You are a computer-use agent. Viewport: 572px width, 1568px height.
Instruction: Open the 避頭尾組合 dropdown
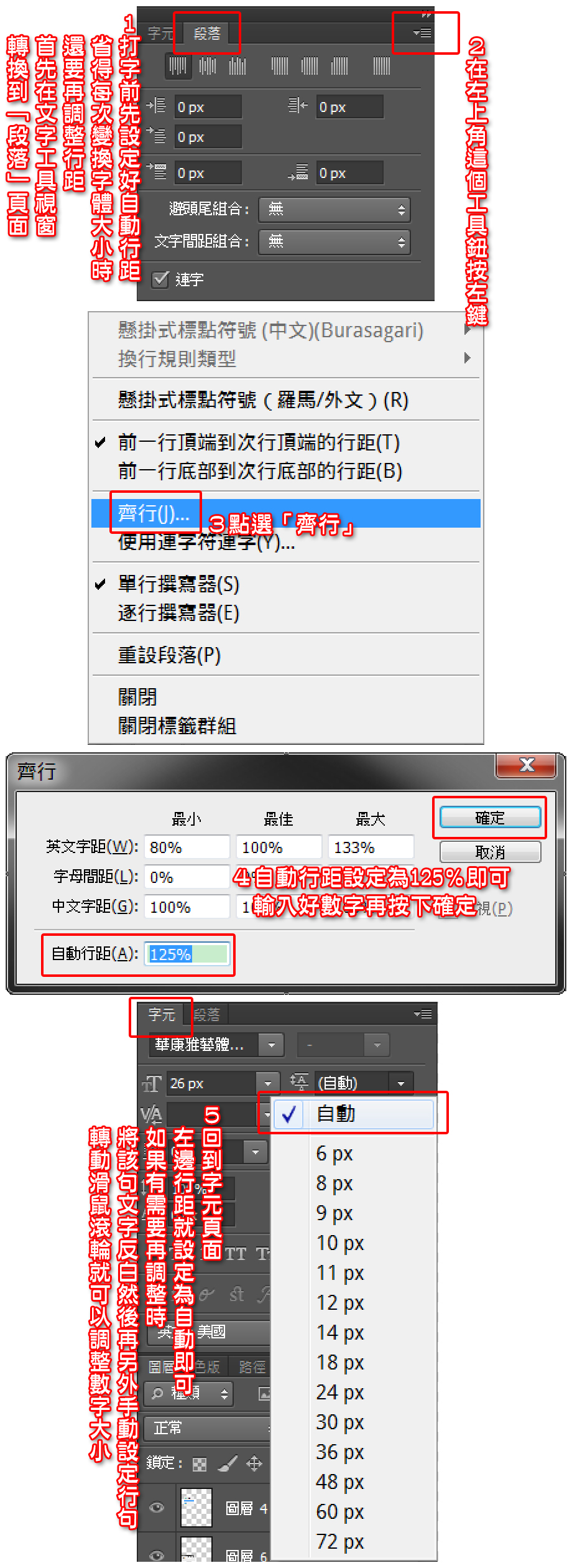click(334, 210)
